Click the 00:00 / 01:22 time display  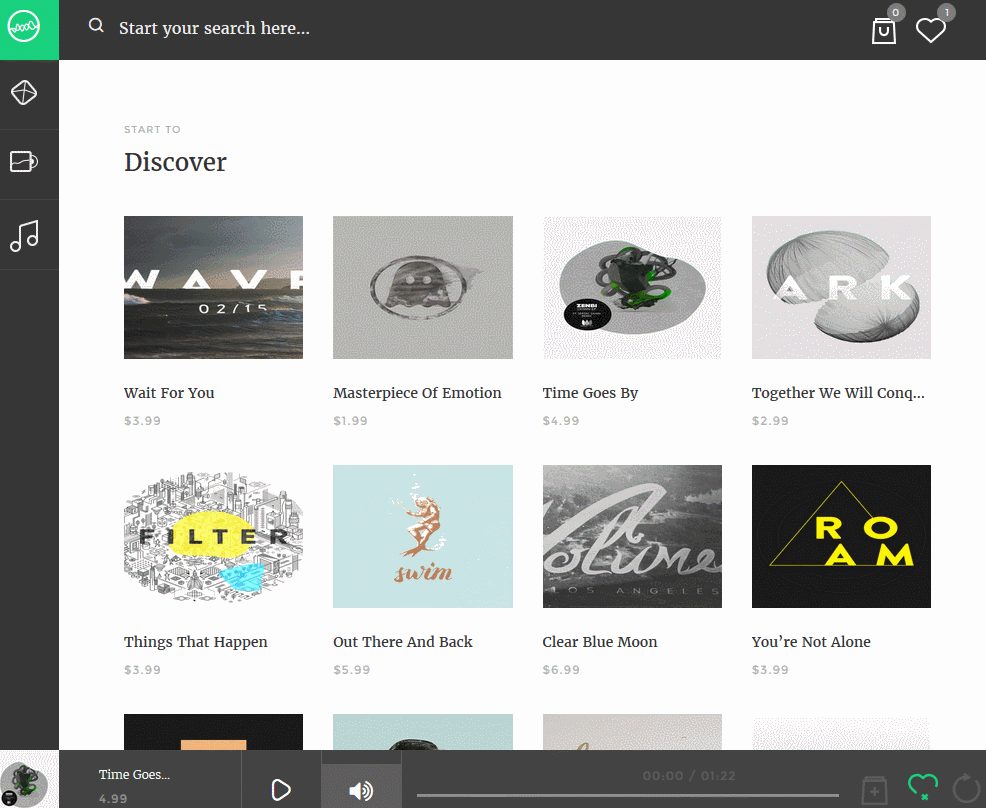tap(689, 776)
